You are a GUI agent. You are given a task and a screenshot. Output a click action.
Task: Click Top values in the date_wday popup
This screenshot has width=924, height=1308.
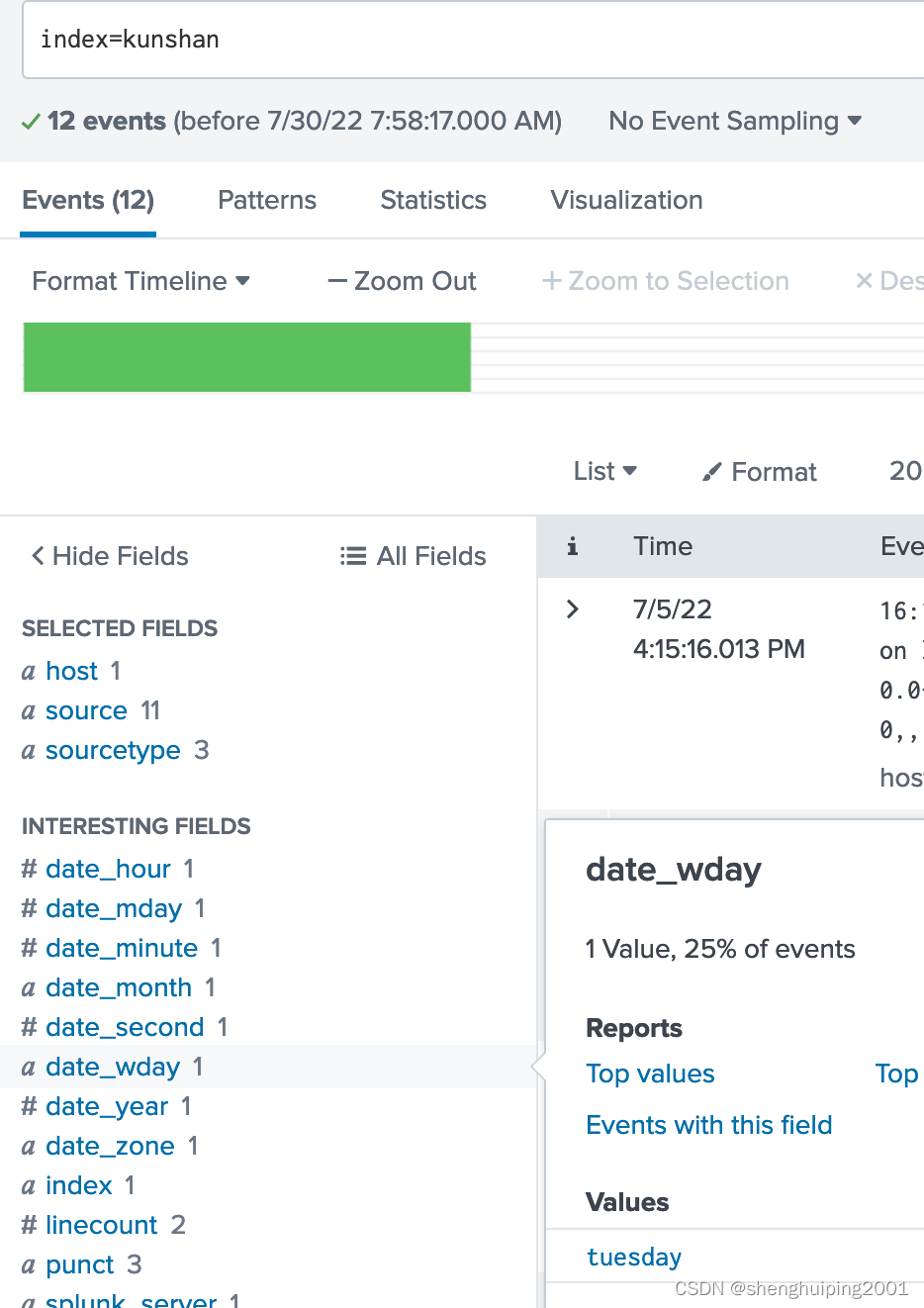point(650,1074)
